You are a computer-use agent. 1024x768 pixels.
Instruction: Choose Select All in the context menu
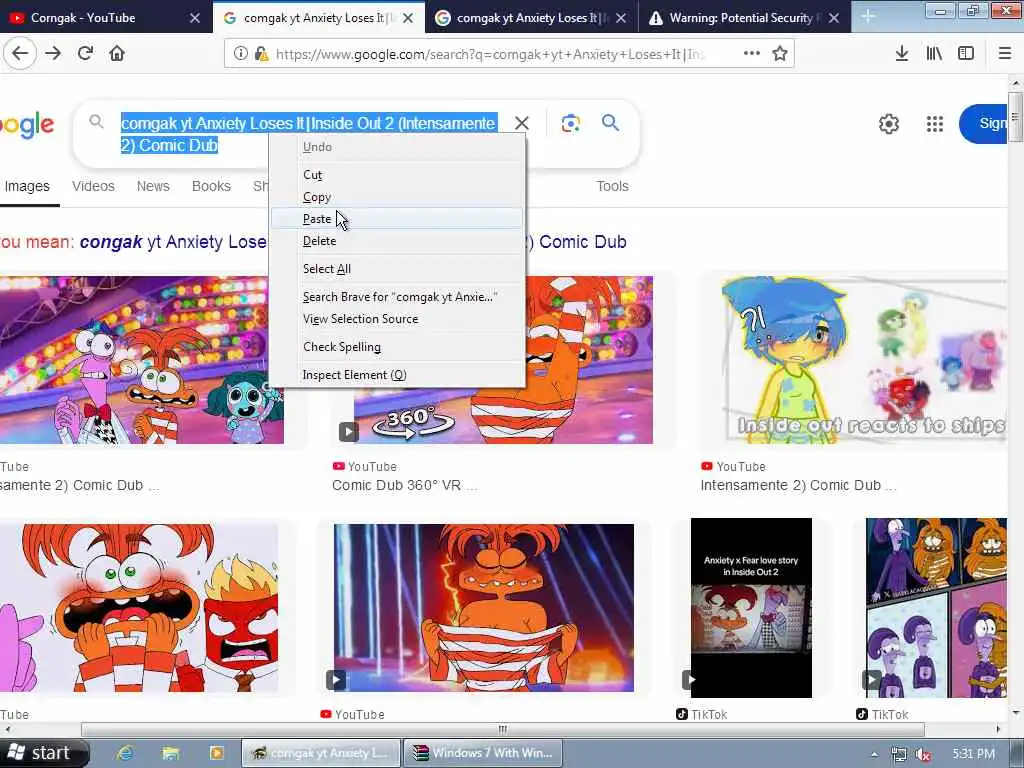click(x=396, y=268)
